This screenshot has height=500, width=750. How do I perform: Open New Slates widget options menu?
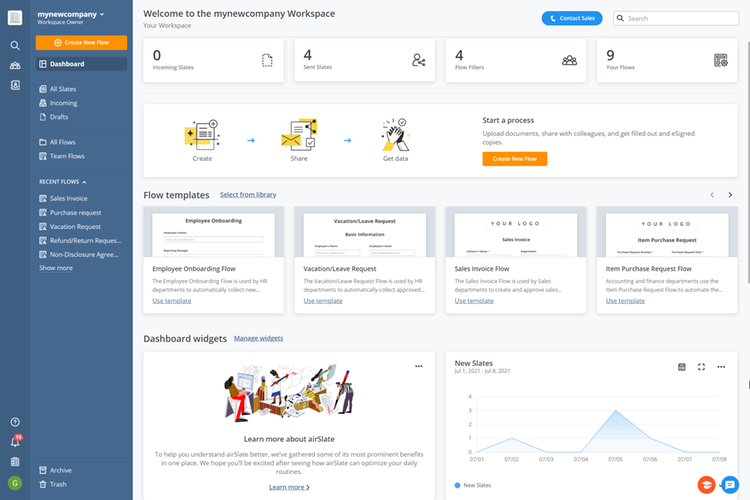click(721, 367)
